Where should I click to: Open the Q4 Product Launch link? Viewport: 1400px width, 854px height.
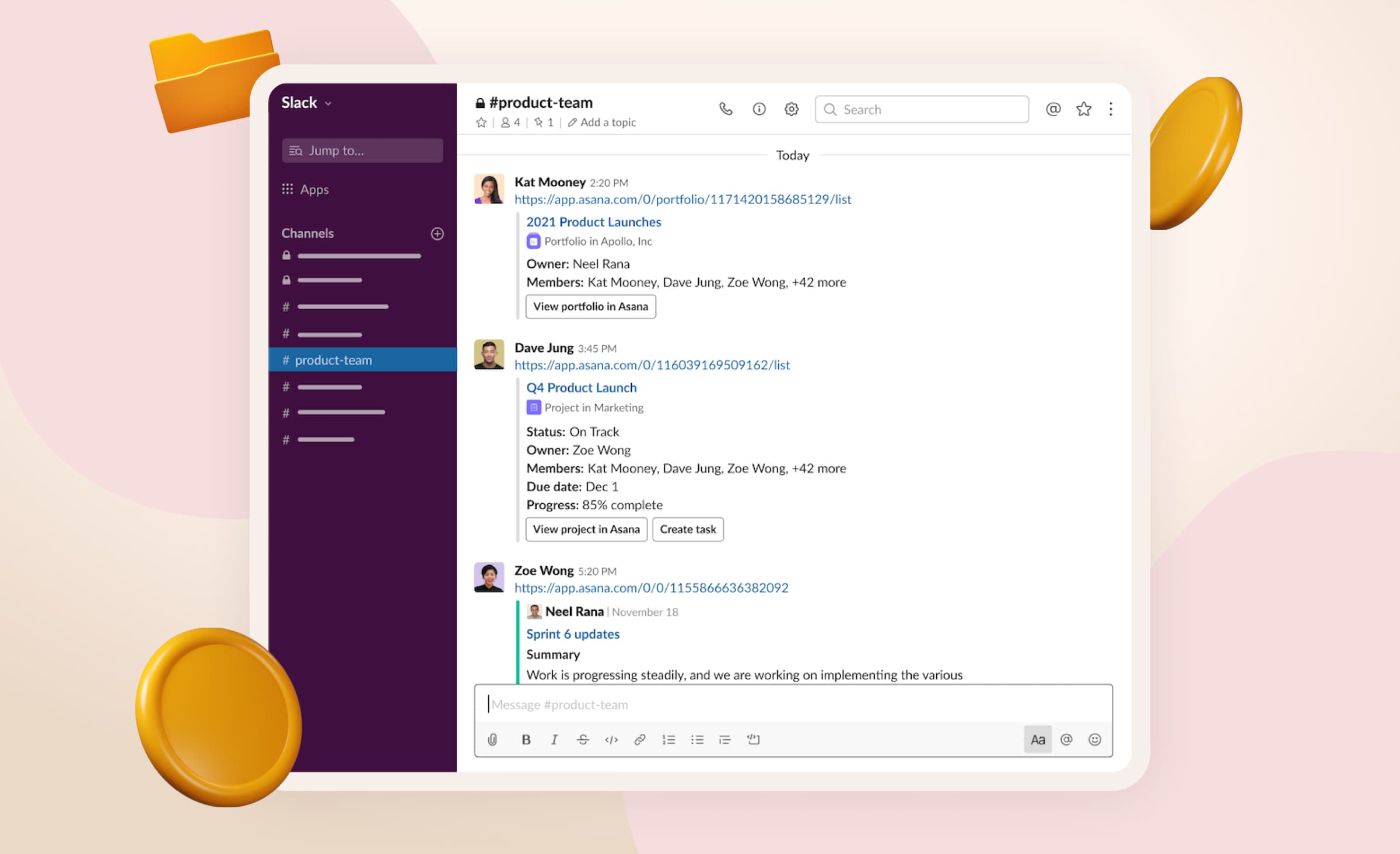pyautogui.click(x=582, y=388)
